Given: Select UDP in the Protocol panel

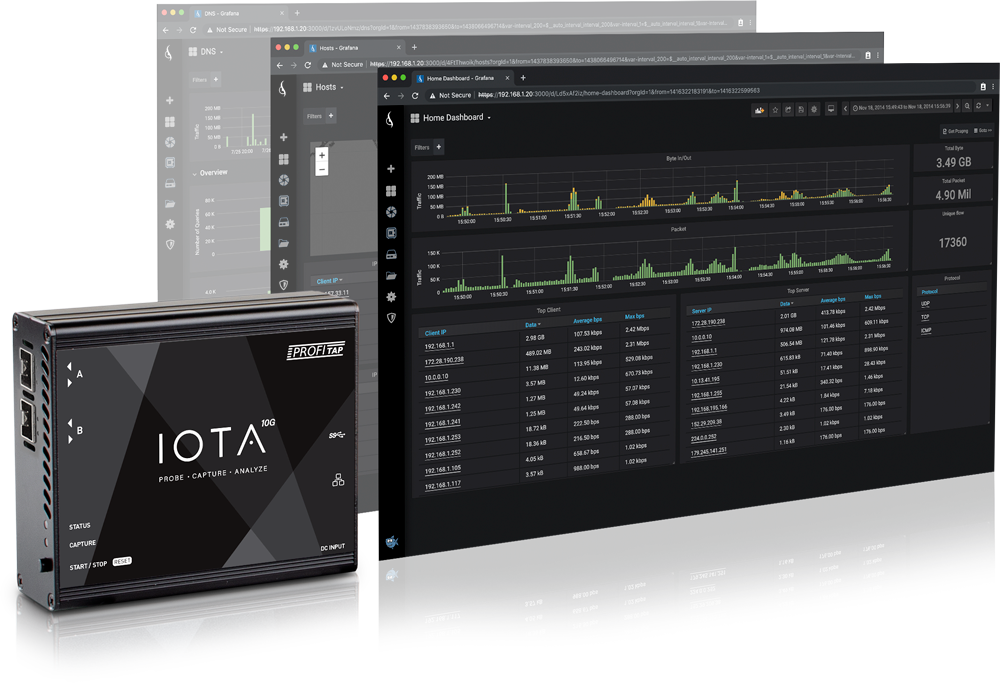Looking at the screenshot, I should (925, 304).
